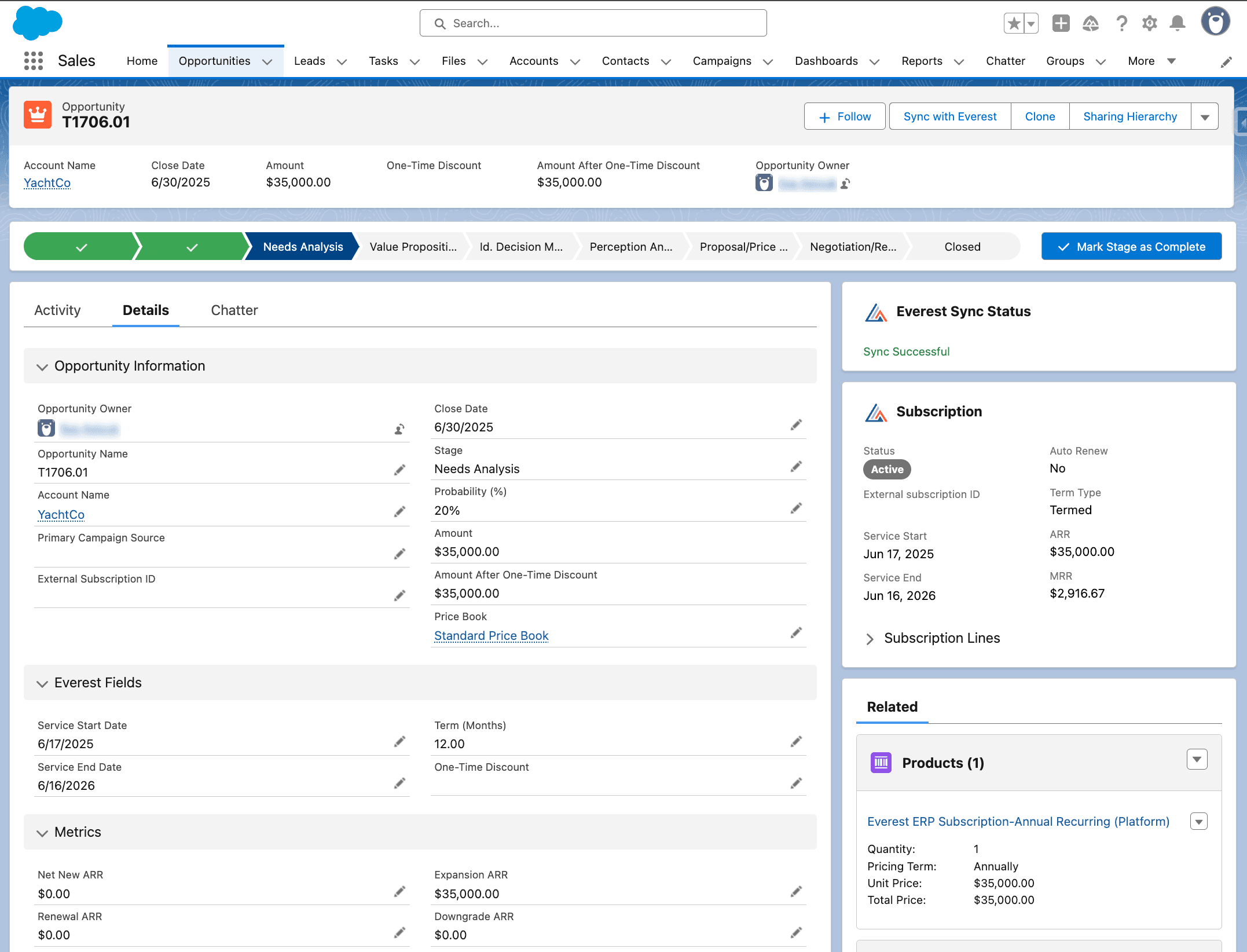Open the Global Actions plus icon
Image resolution: width=1247 pixels, height=952 pixels.
pyautogui.click(x=1061, y=23)
